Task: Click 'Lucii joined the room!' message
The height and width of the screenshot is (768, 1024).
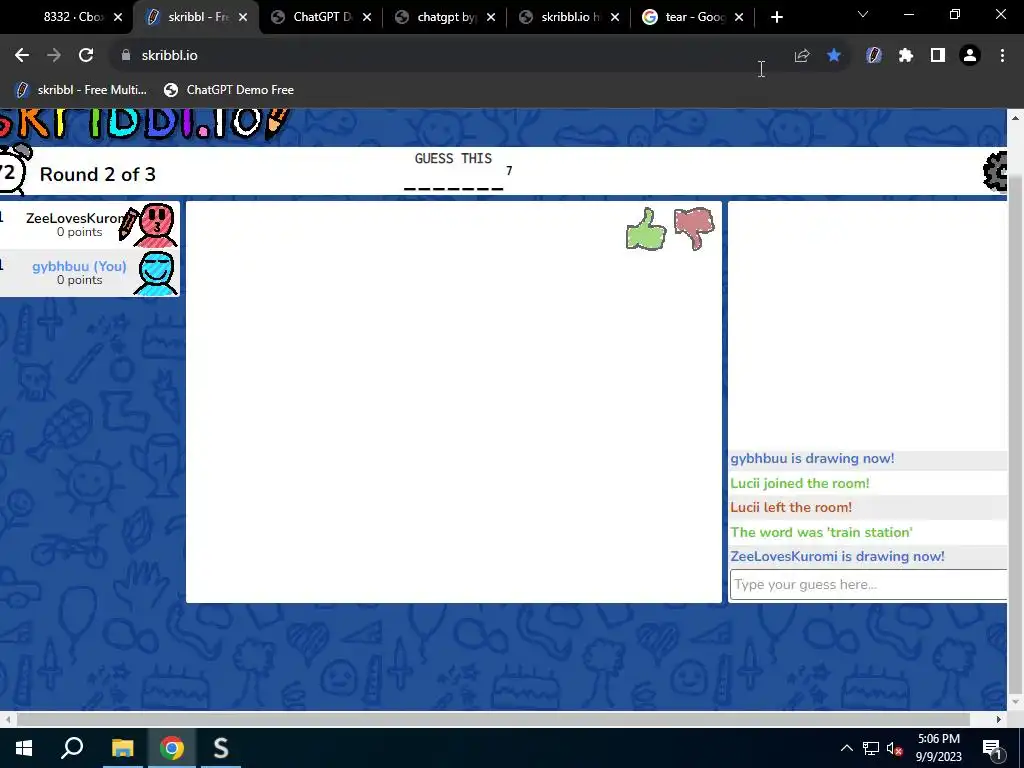Action: 800,483
